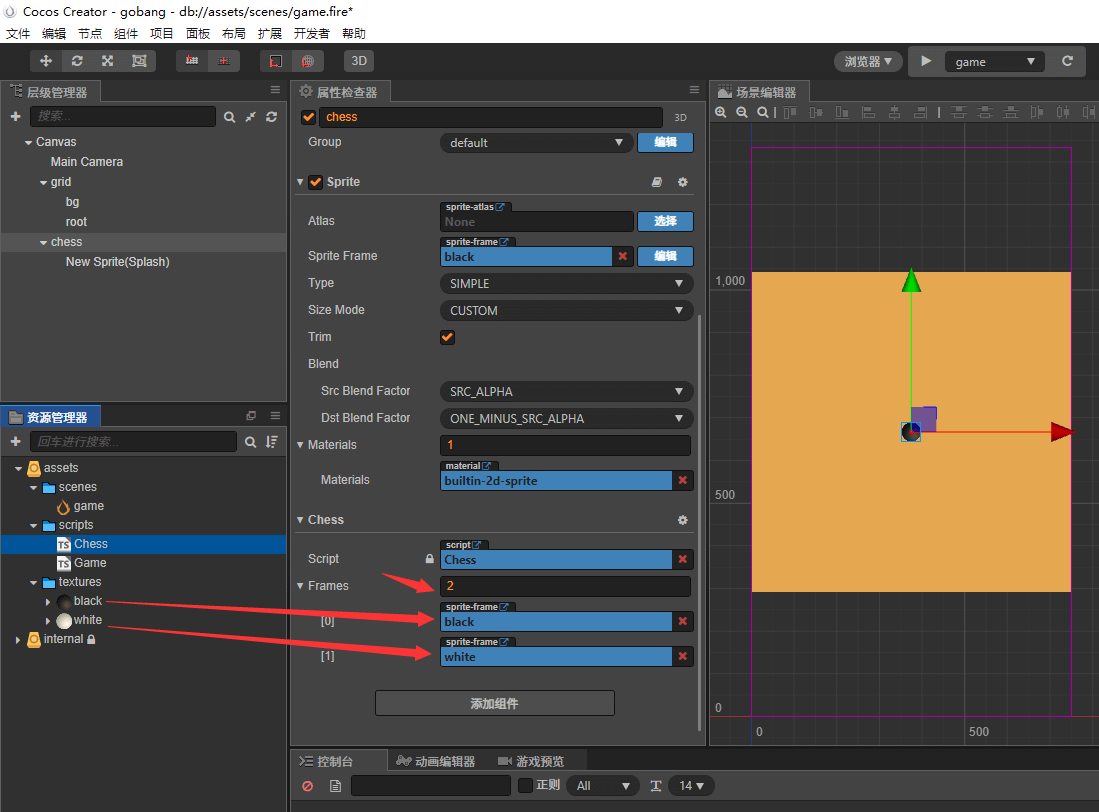Open the Src Blend Factor dropdown
Screen dimensions: 1099x812
[567, 392]
